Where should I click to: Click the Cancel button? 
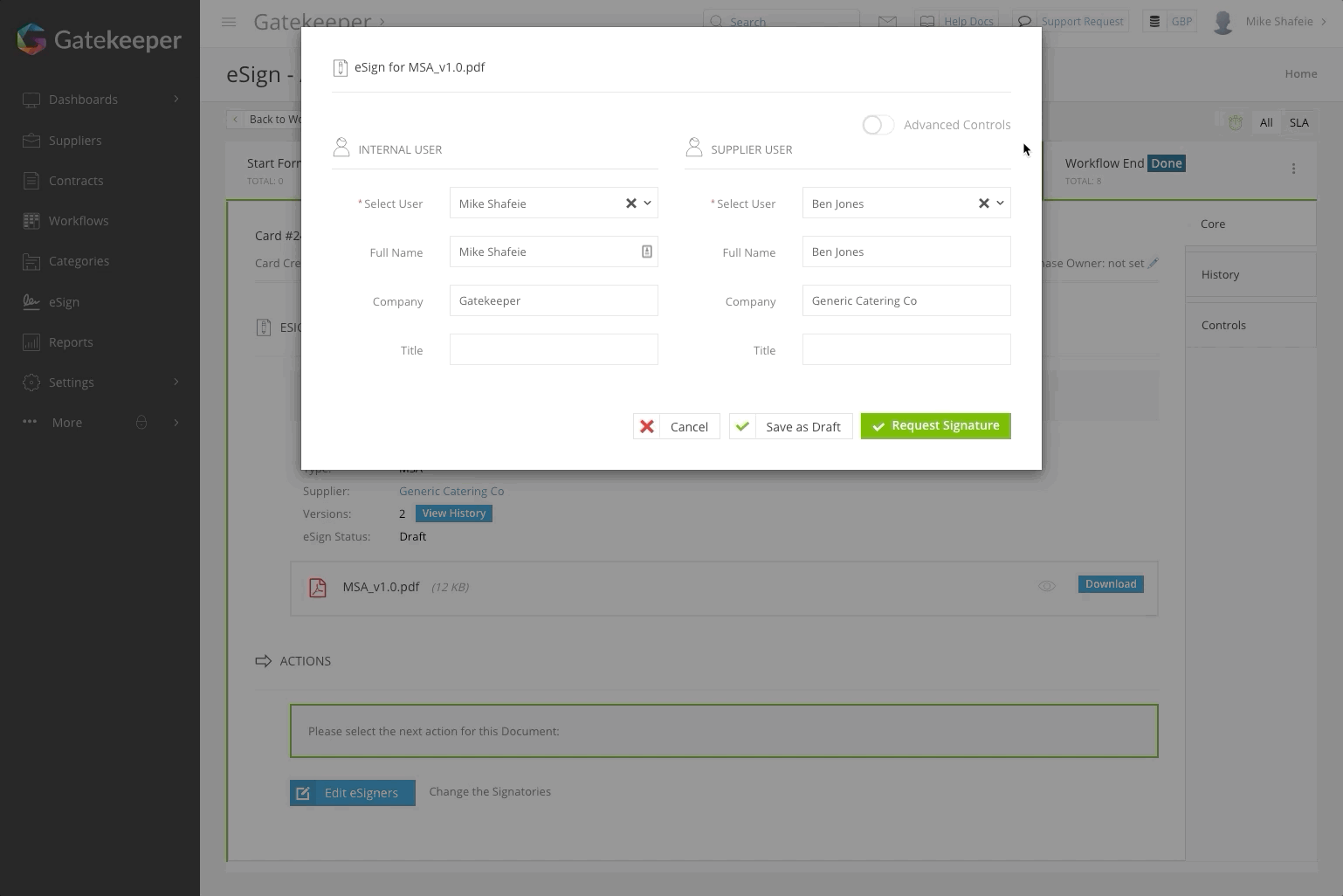[x=677, y=426]
